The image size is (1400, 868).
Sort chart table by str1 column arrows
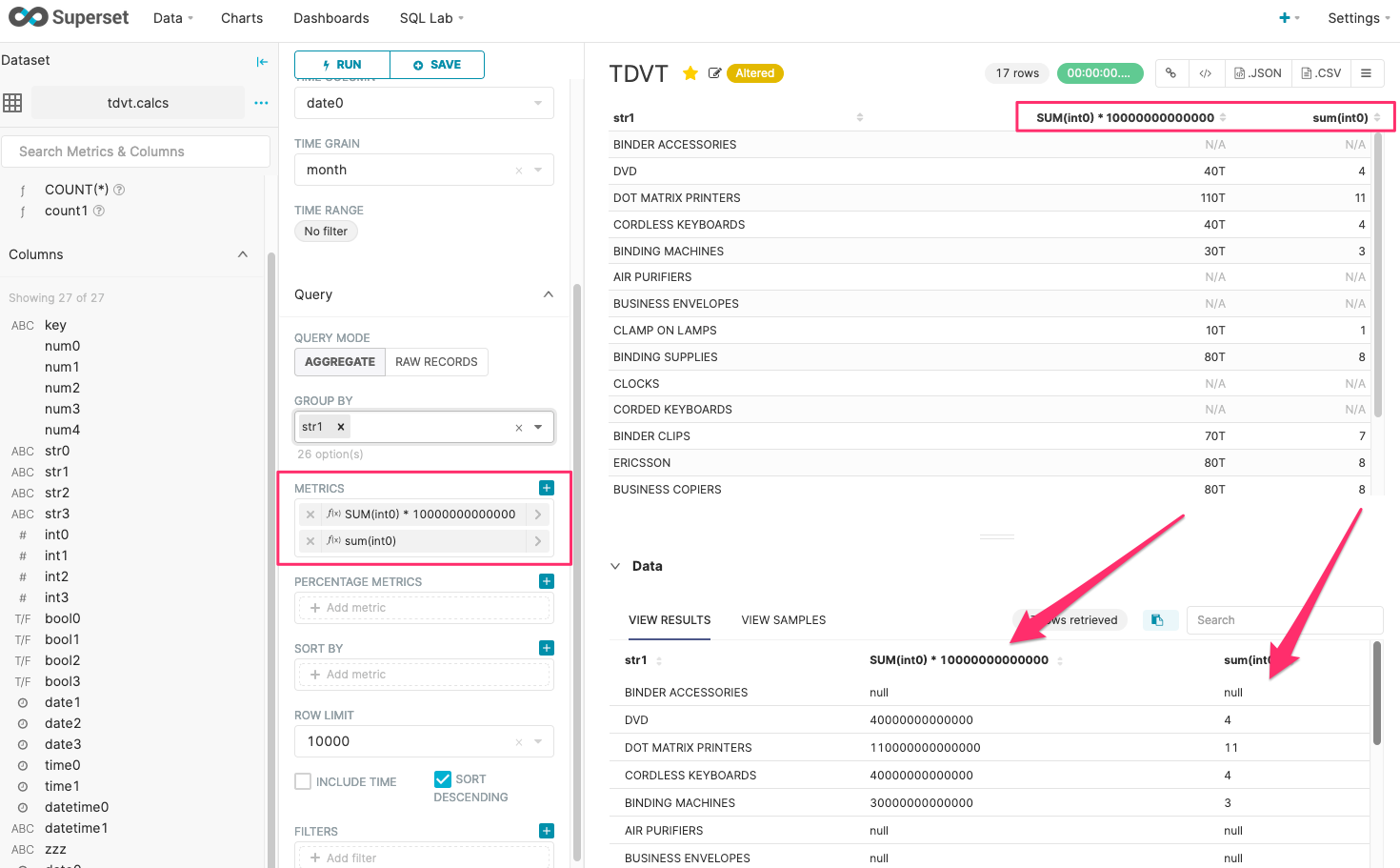(860, 117)
